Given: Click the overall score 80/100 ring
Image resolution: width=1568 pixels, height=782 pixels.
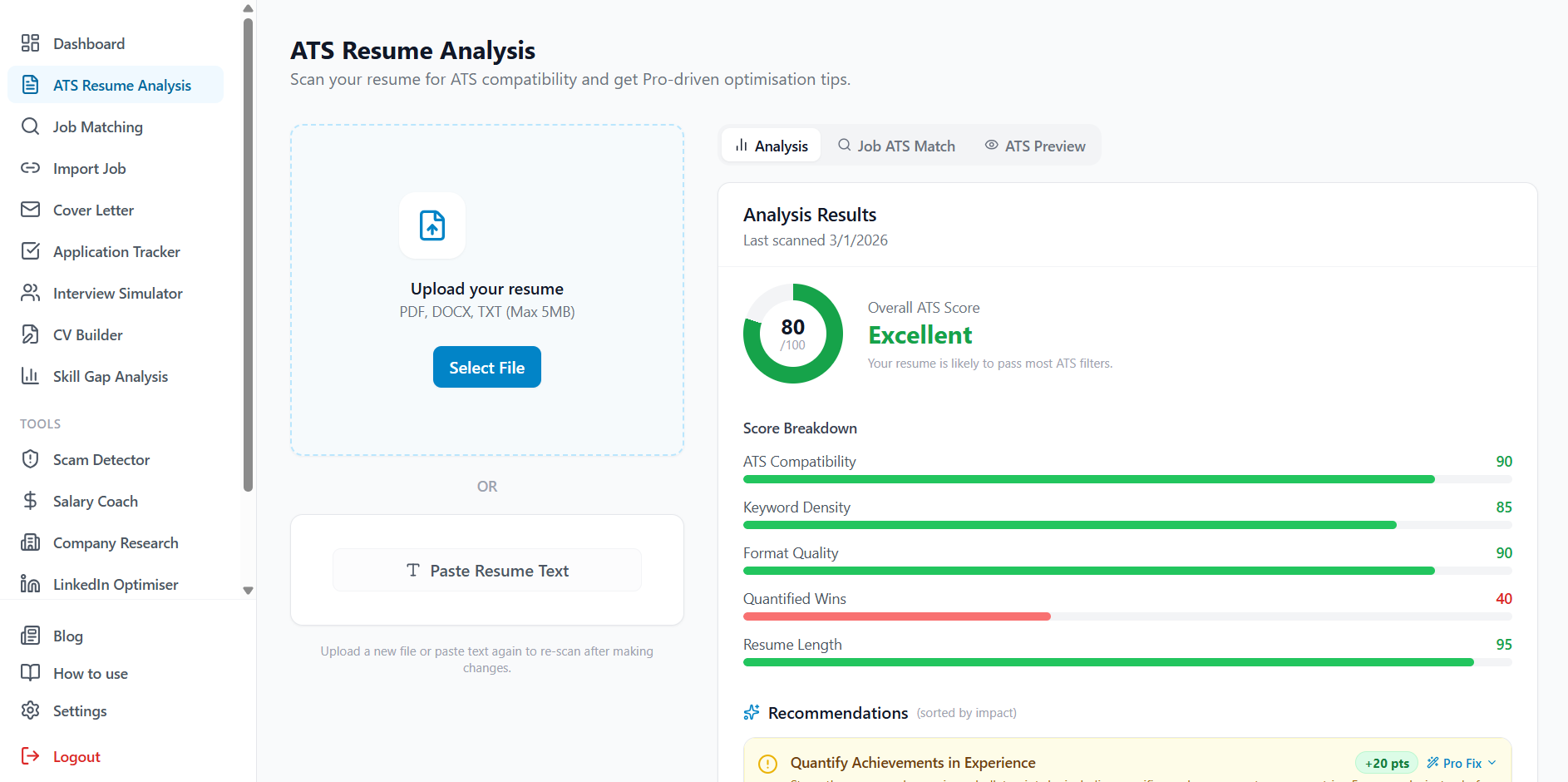Looking at the screenshot, I should click(x=793, y=334).
